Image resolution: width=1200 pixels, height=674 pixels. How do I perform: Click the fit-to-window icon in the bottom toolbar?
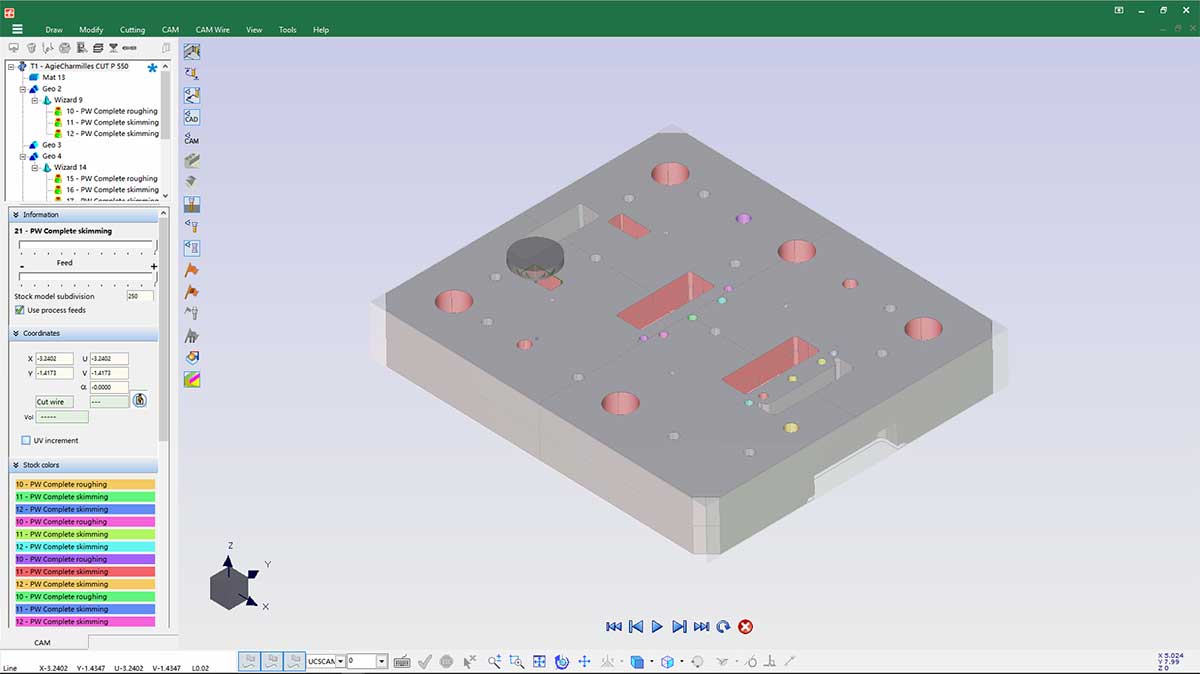[539, 661]
